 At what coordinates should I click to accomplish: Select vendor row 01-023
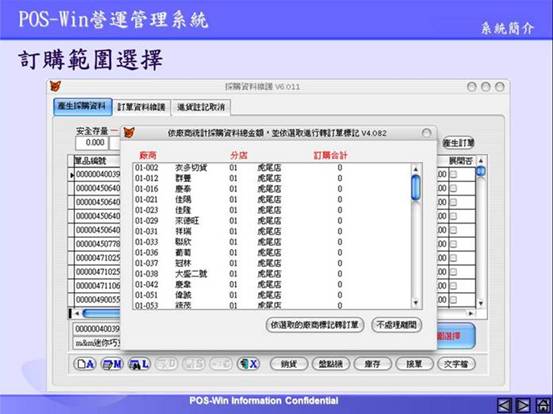click(x=272, y=210)
